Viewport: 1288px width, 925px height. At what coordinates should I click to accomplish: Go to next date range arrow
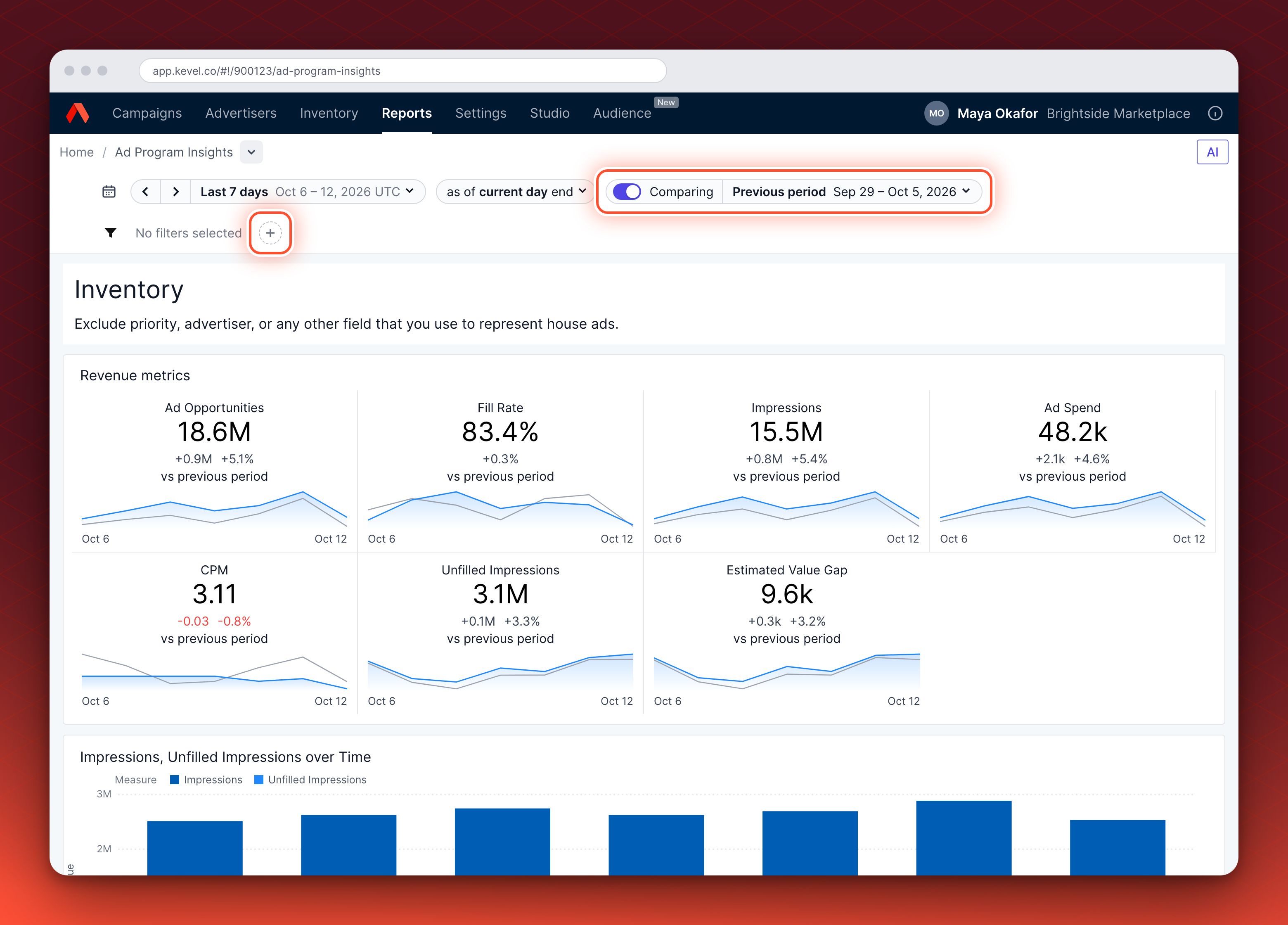tap(175, 192)
